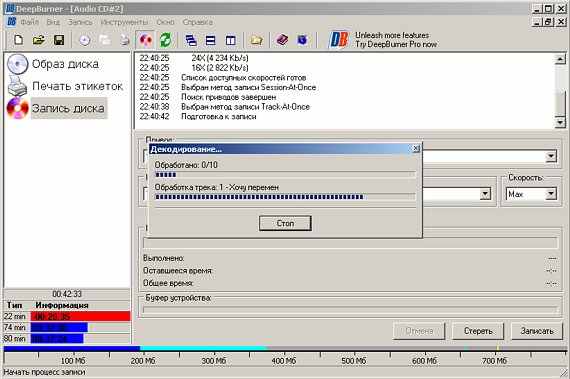Click the Информация column header
This screenshot has width=570, height=379.
pyautogui.click(x=62, y=305)
